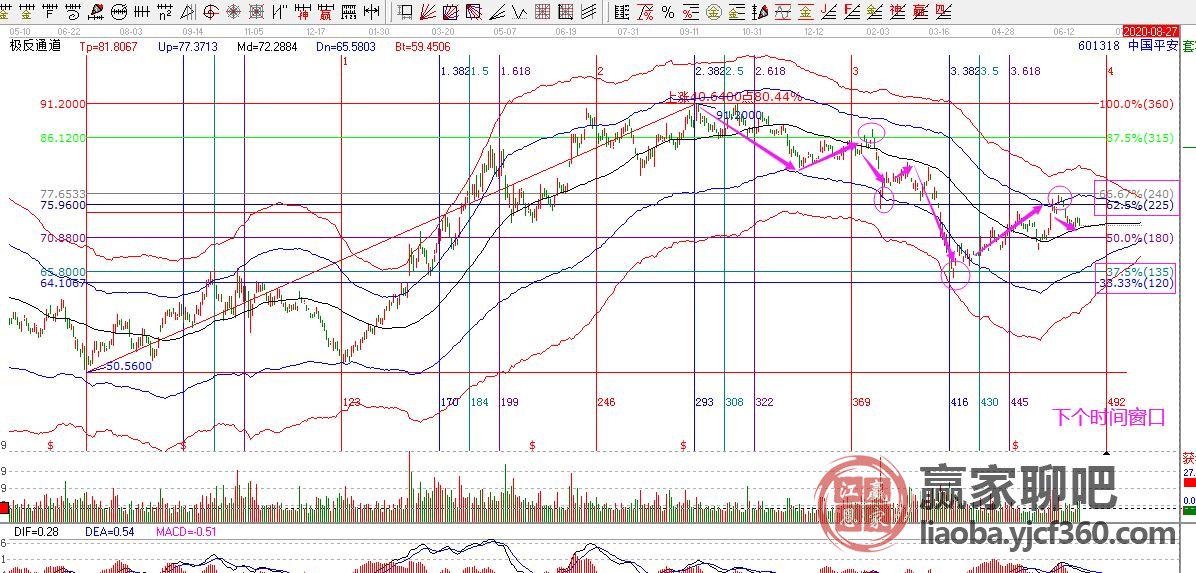Click the 100.0%(360) retracement label

coord(1138,104)
